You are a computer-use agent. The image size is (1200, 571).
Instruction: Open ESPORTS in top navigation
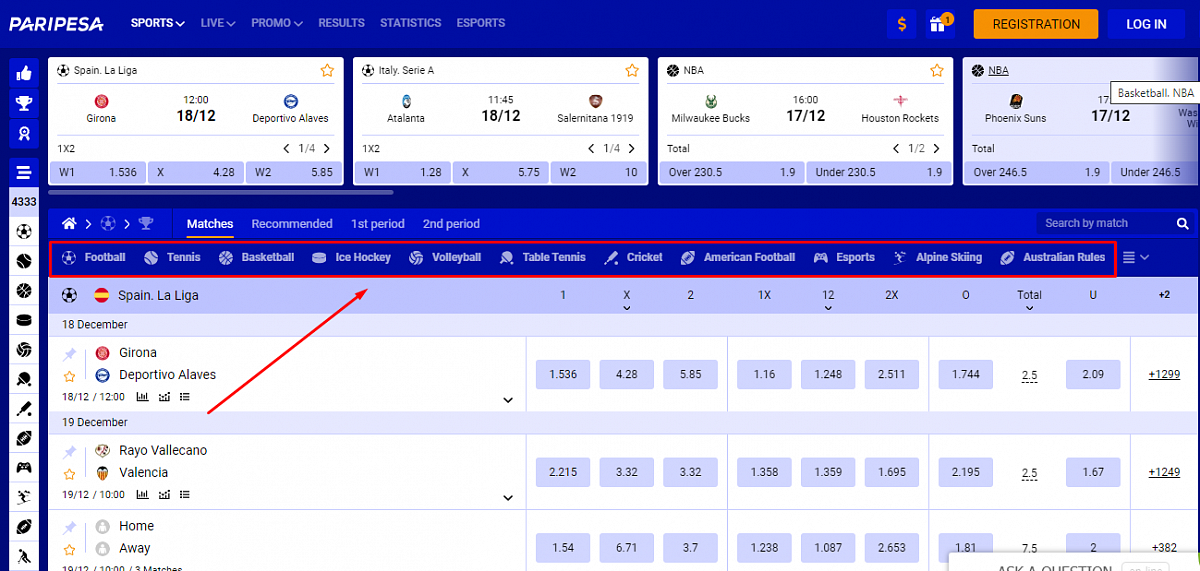[x=481, y=23]
